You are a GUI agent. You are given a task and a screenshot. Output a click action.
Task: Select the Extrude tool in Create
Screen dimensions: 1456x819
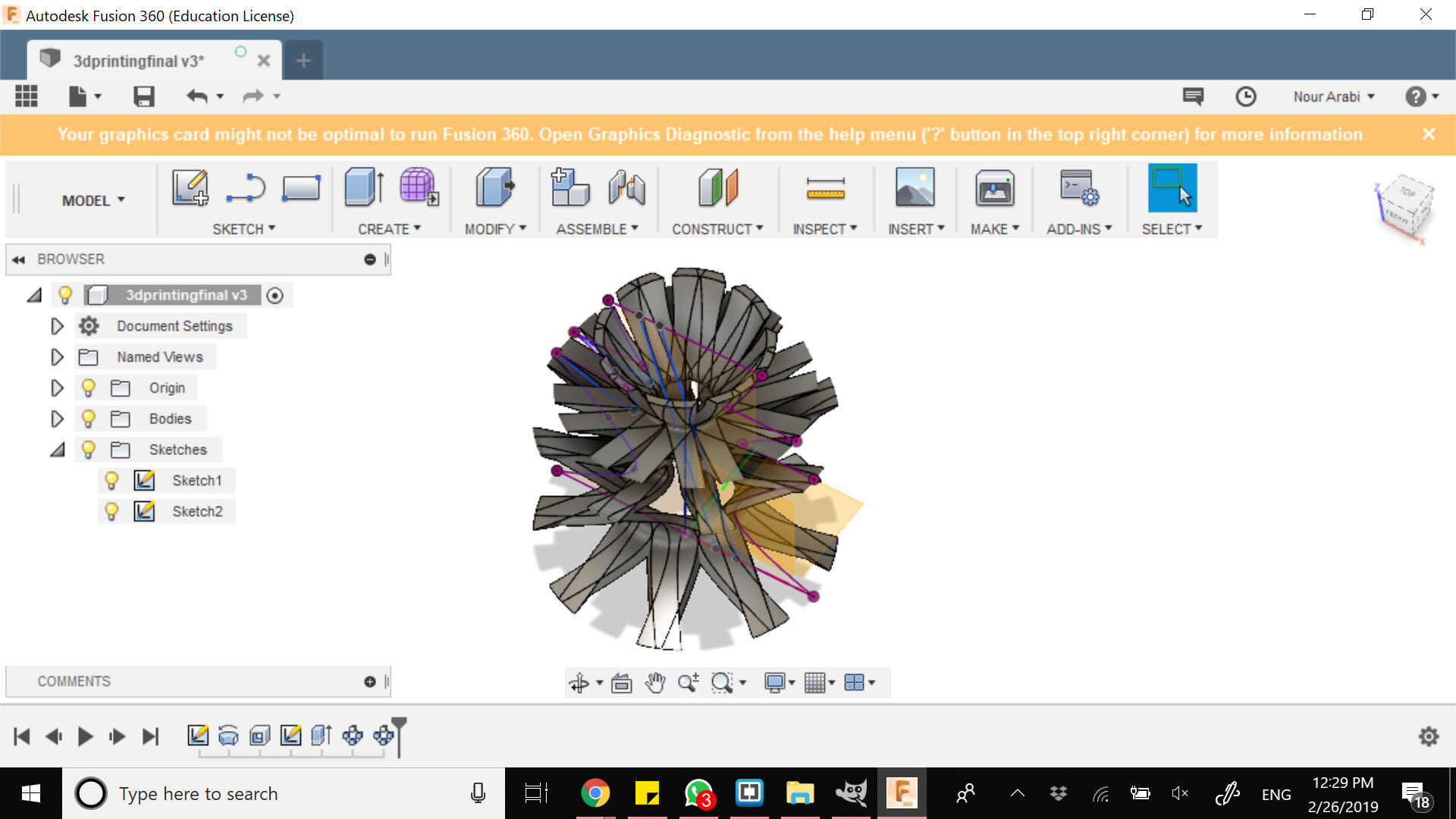363,187
